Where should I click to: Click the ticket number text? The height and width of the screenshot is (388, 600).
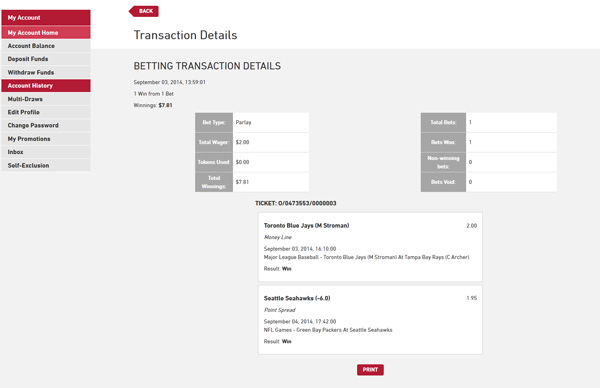click(x=296, y=203)
